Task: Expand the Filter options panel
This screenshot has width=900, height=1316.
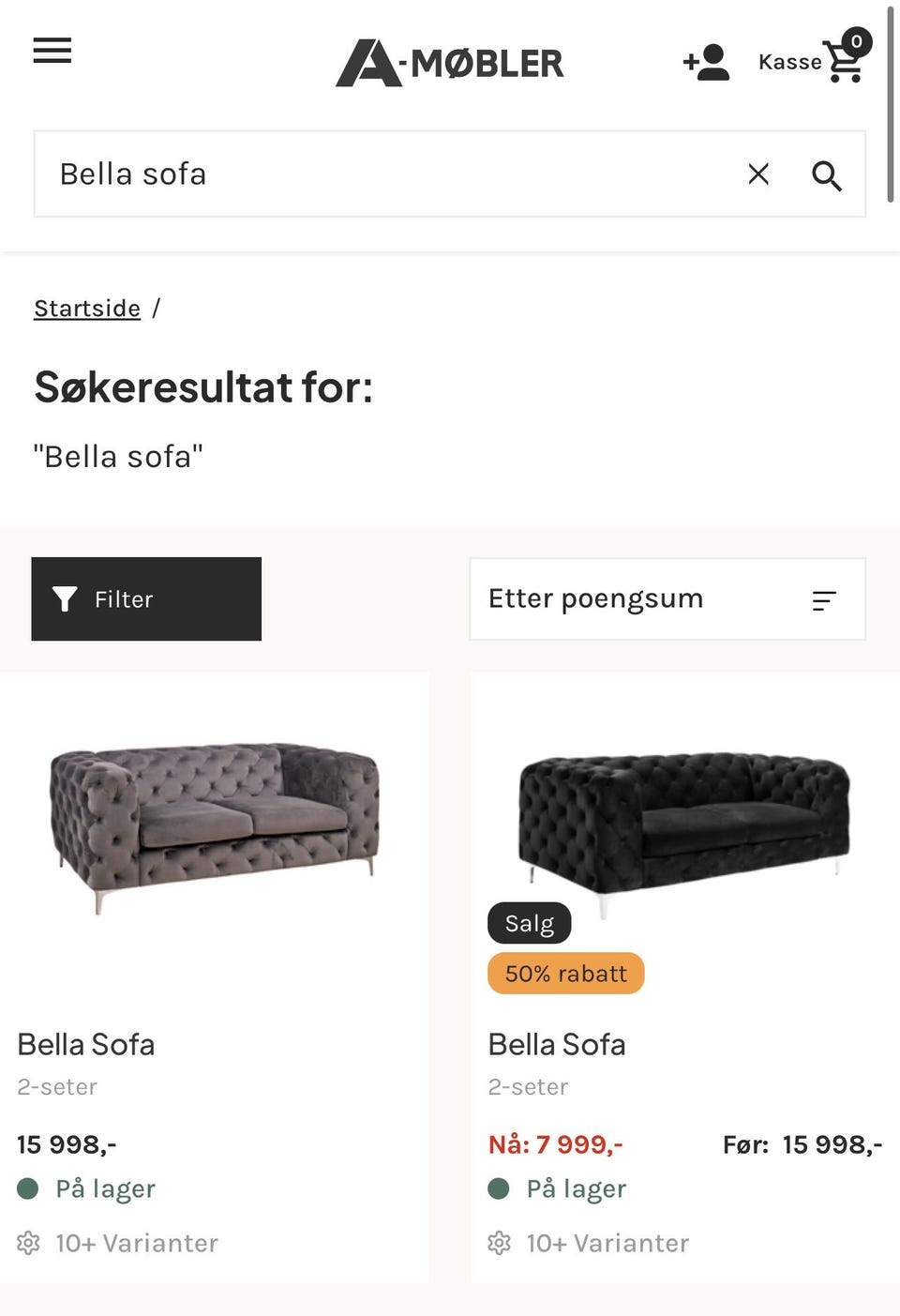Action: [145, 598]
